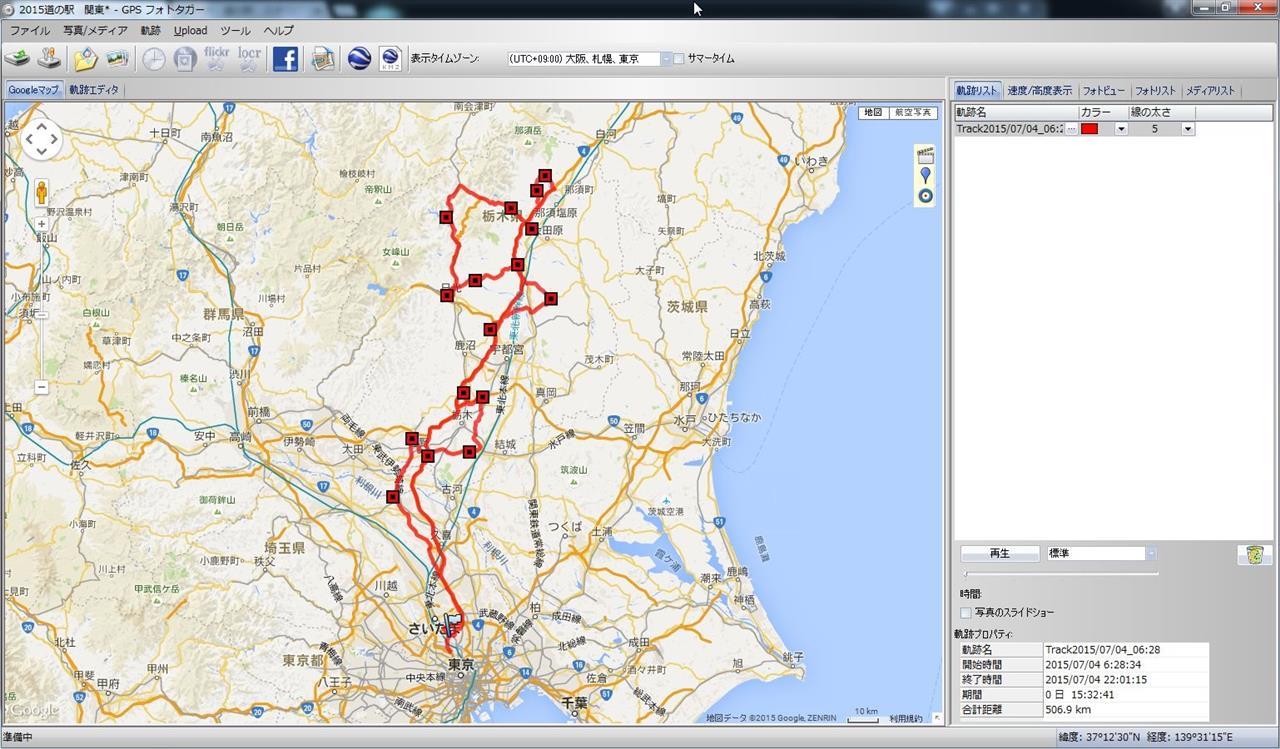
Task: Click the flickr upload icon
Action: click(x=216, y=58)
